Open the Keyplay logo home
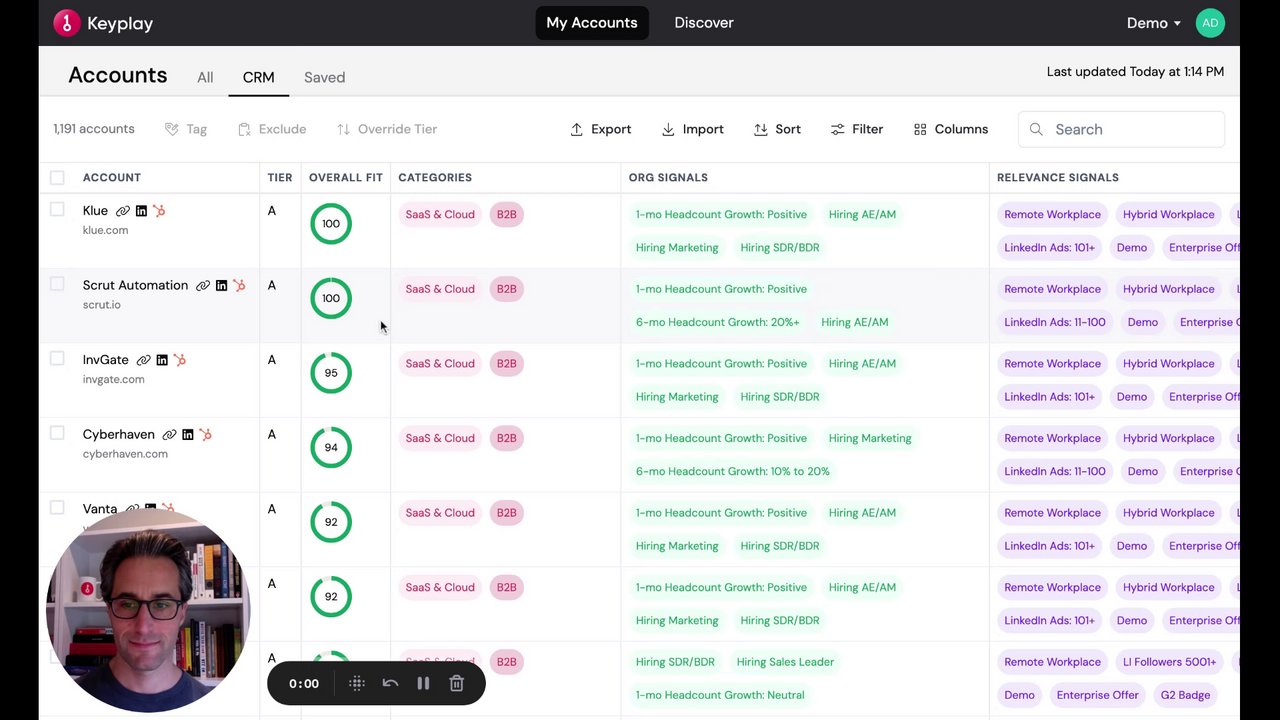The image size is (1280, 720). click(103, 23)
